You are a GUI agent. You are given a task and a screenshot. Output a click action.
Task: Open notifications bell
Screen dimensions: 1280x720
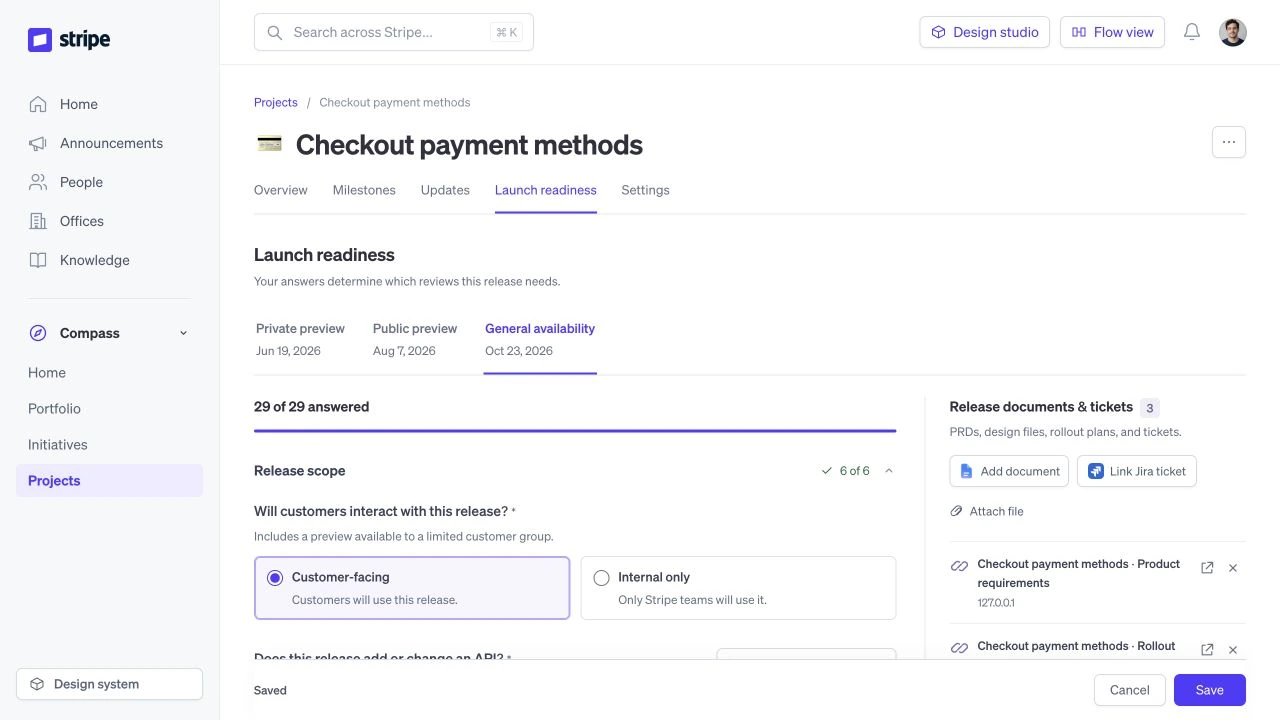point(1192,32)
